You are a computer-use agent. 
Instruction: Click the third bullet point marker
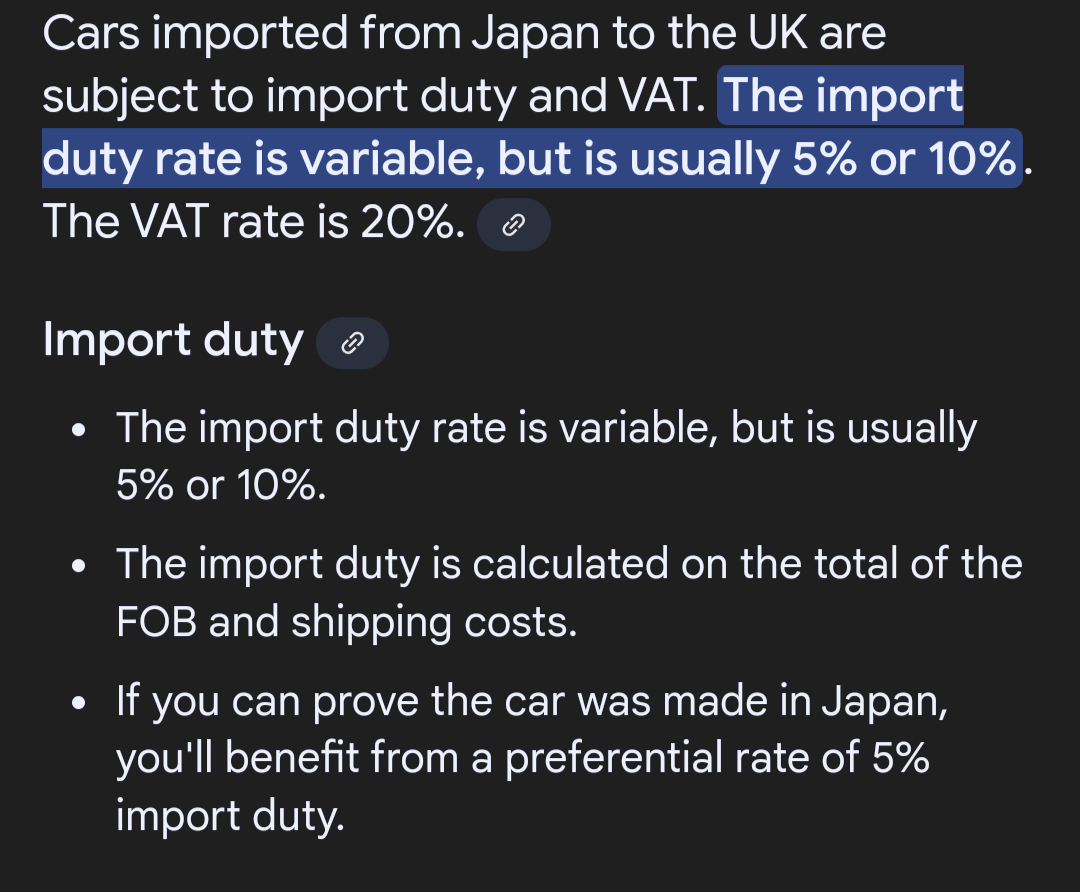pyautogui.click(x=79, y=703)
